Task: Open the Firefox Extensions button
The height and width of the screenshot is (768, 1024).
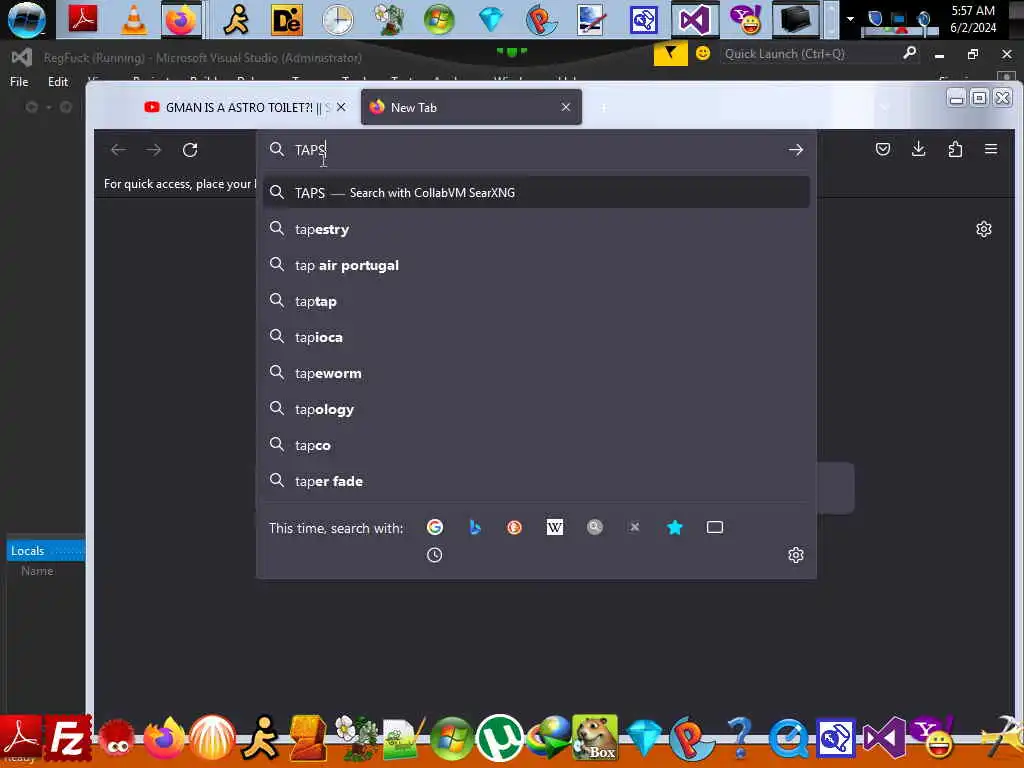Action: (x=955, y=150)
